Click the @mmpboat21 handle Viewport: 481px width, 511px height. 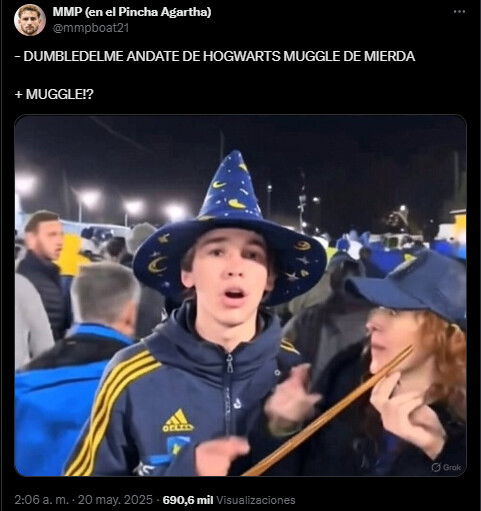coord(91,28)
